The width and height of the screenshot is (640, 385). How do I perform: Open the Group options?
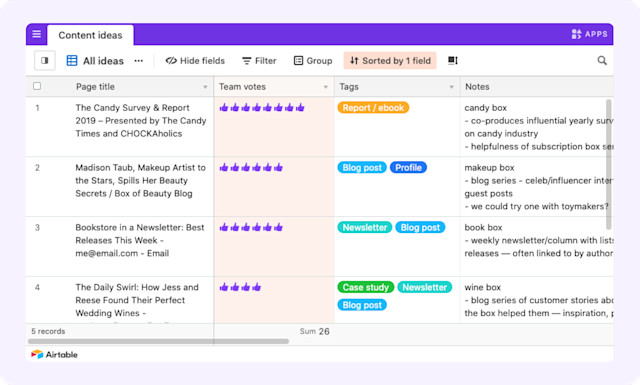313,60
